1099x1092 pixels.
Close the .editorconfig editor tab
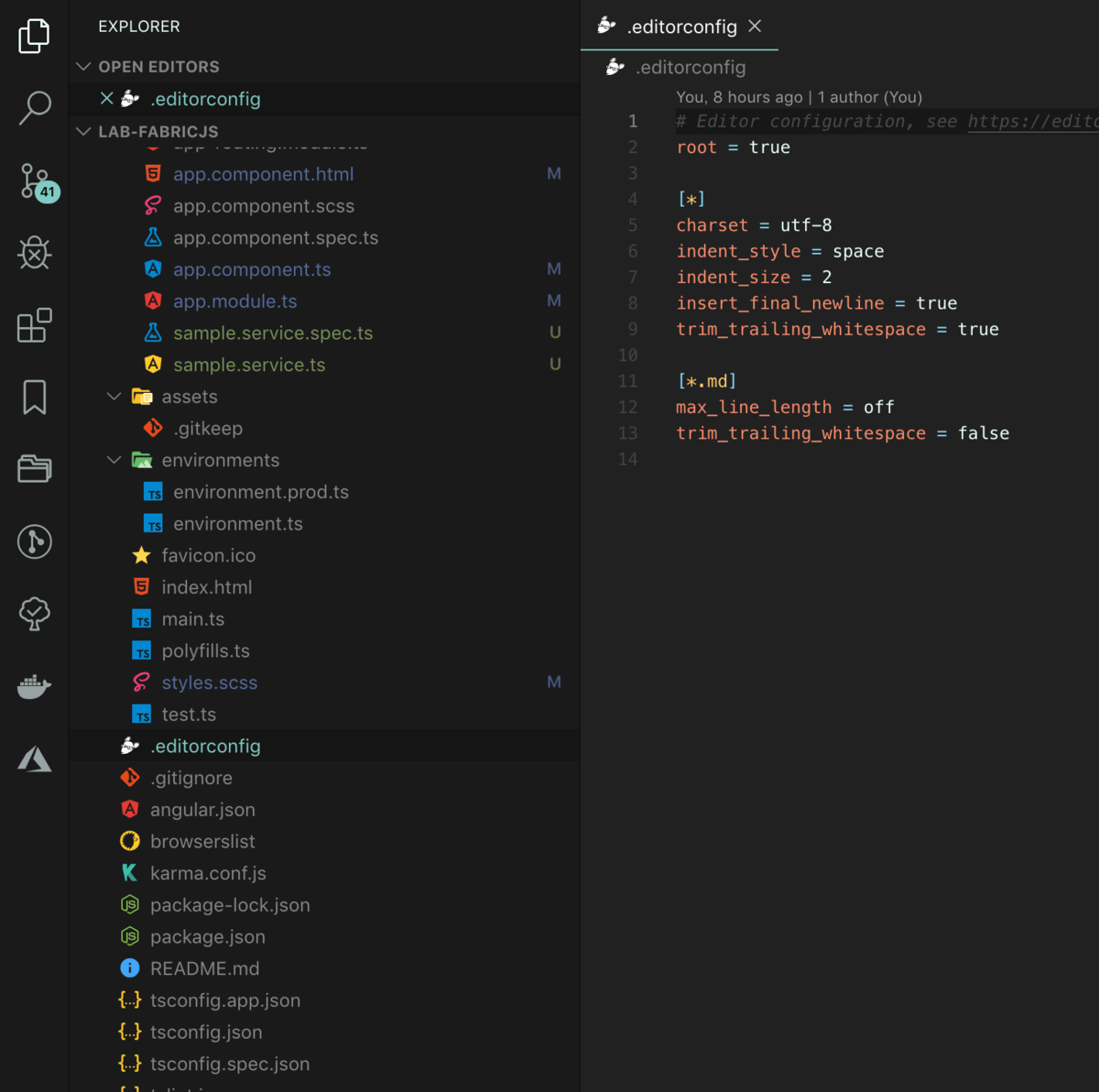pyautogui.click(x=755, y=27)
